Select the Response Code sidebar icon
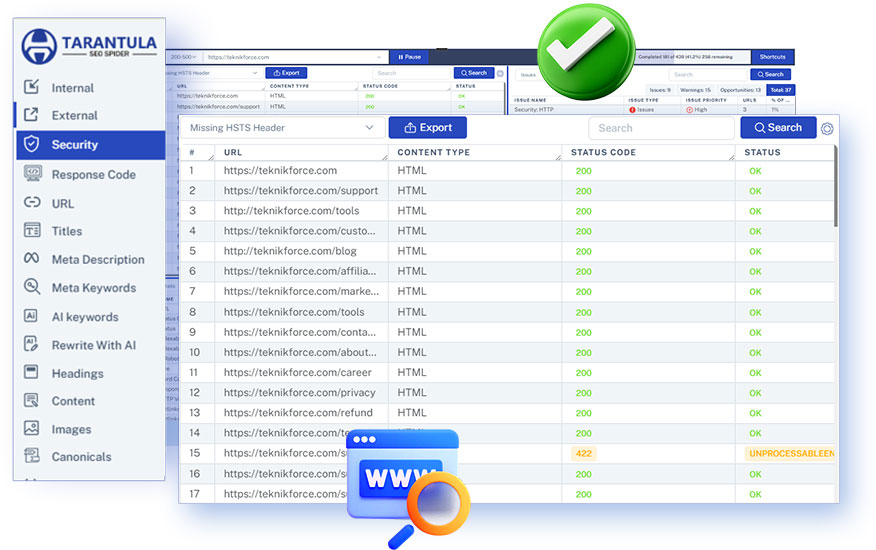876x550 pixels. point(32,174)
